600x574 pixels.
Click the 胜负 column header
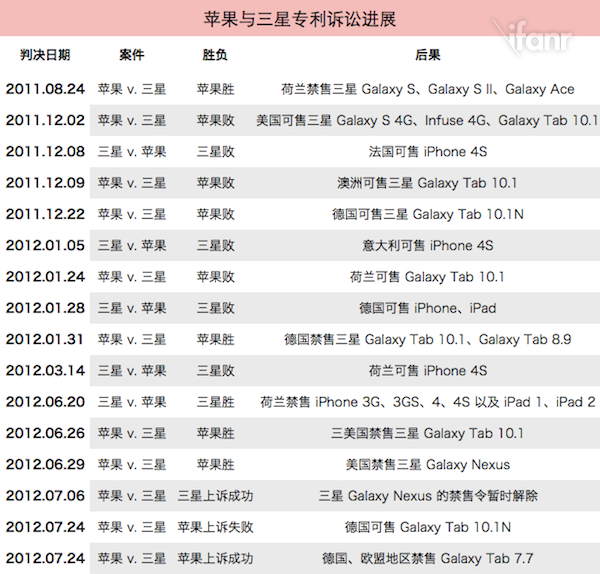click(x=215, y=54)
